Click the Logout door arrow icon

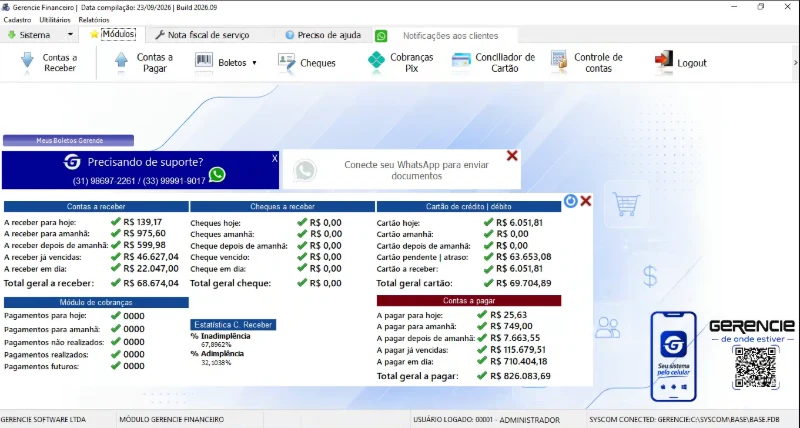pos(663,60)
